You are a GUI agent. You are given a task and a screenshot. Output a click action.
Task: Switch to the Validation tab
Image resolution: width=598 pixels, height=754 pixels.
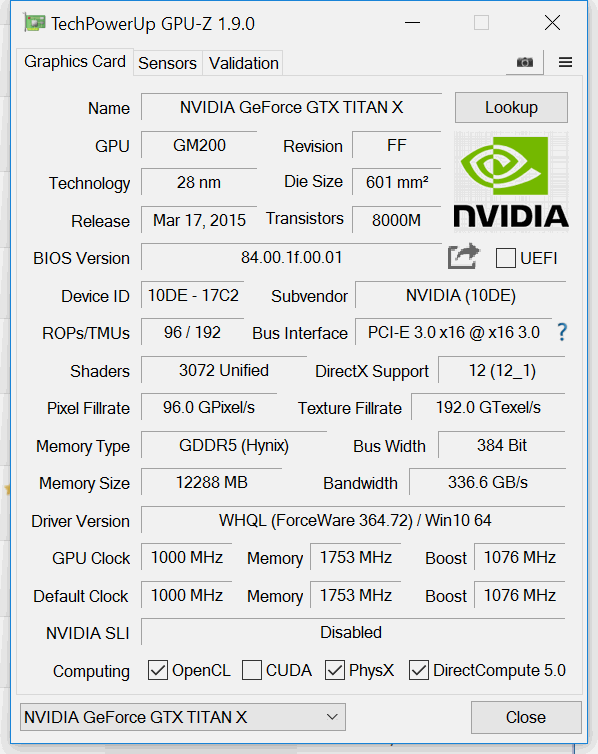[x=243, y=63]
